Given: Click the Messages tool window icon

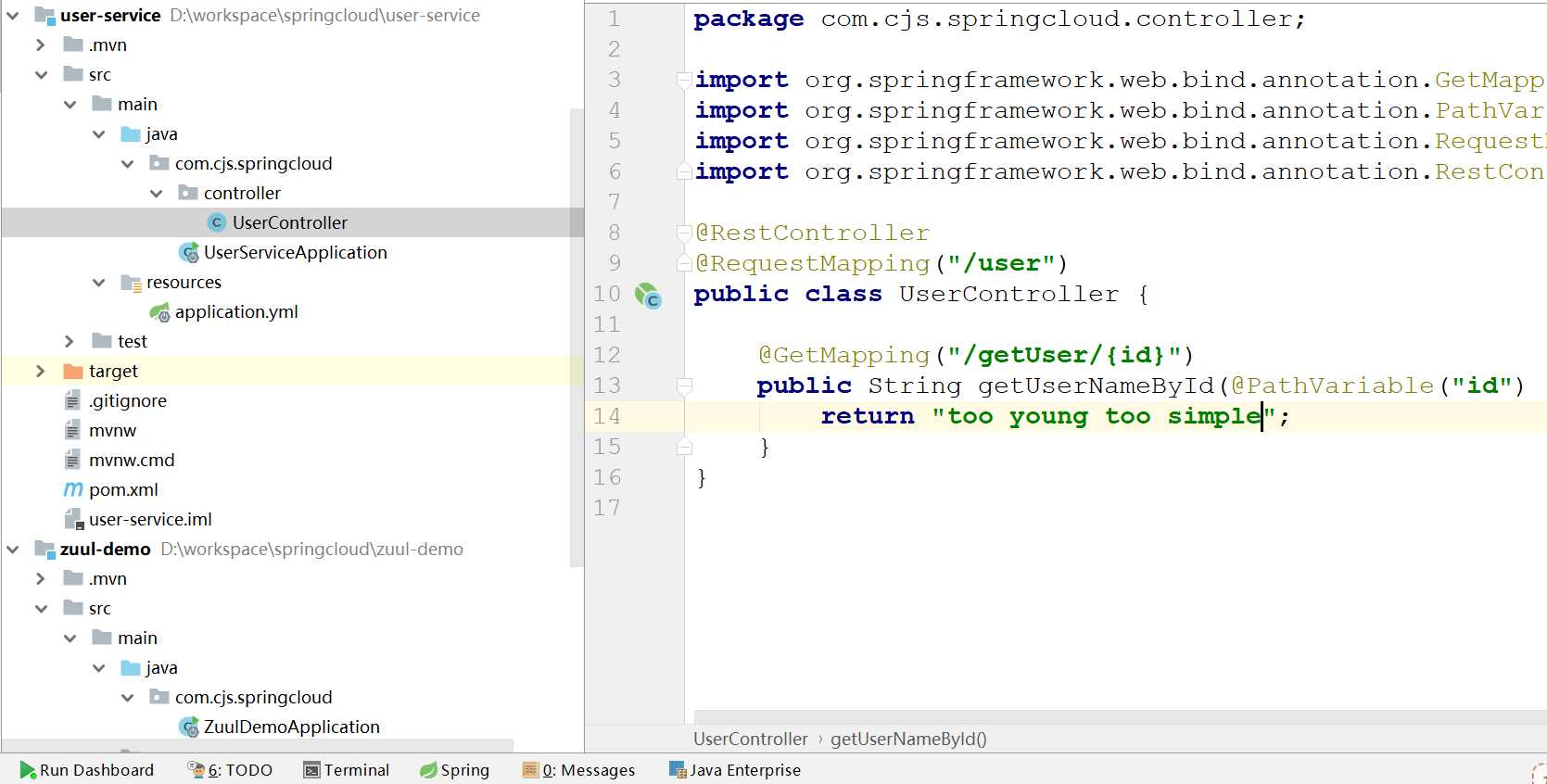Looking at the screenshot, I should point(530,769).
